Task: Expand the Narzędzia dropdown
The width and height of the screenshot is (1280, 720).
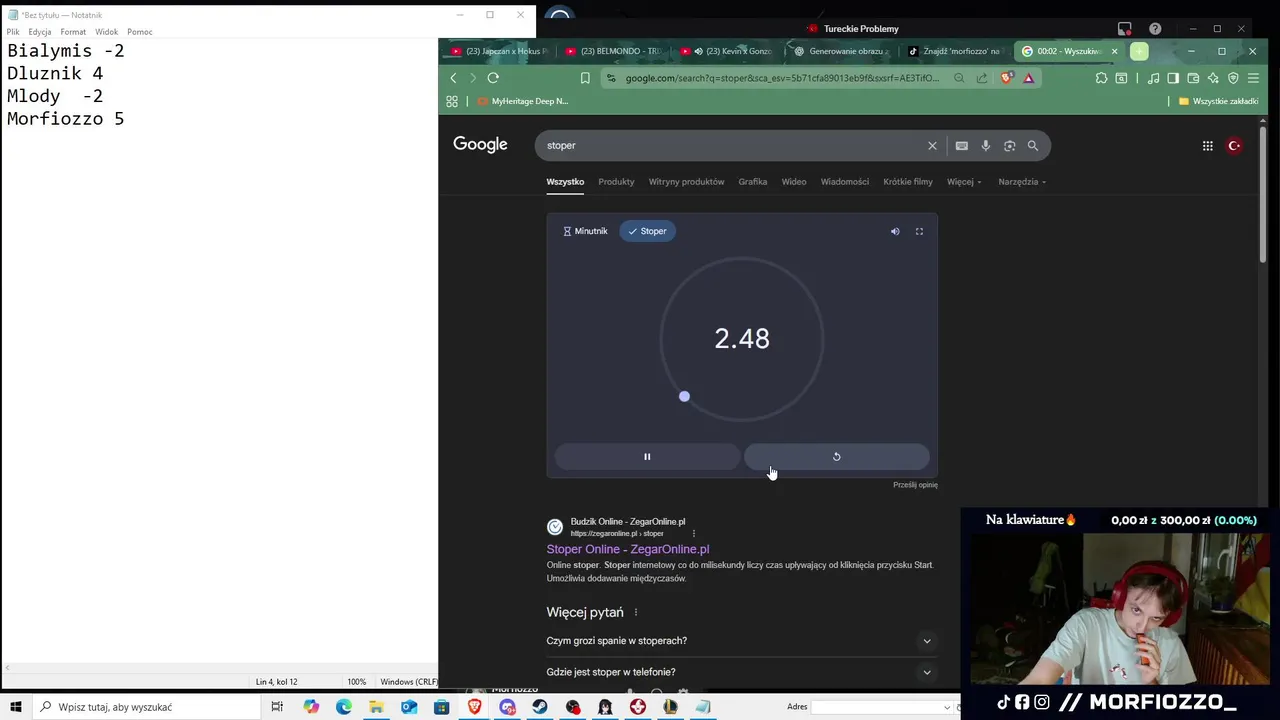Action: tap(1022, 182)
